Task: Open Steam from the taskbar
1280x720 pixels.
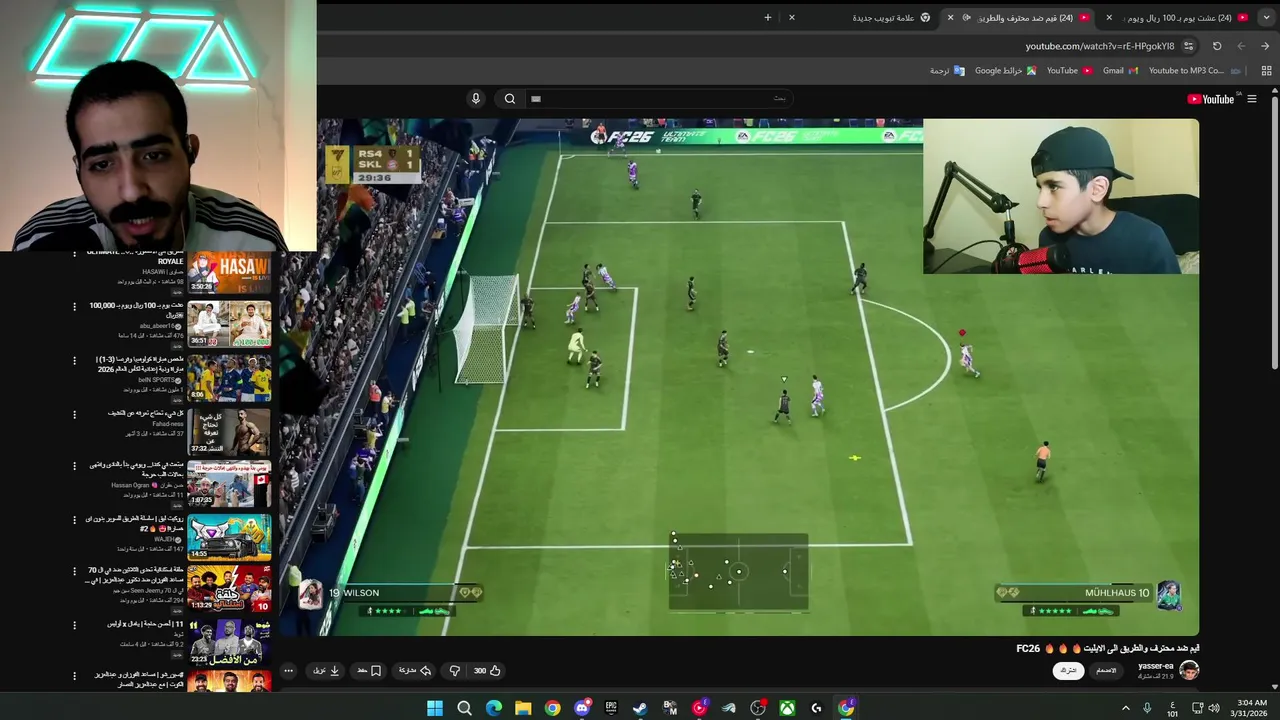Action: [x=640, y=708]
